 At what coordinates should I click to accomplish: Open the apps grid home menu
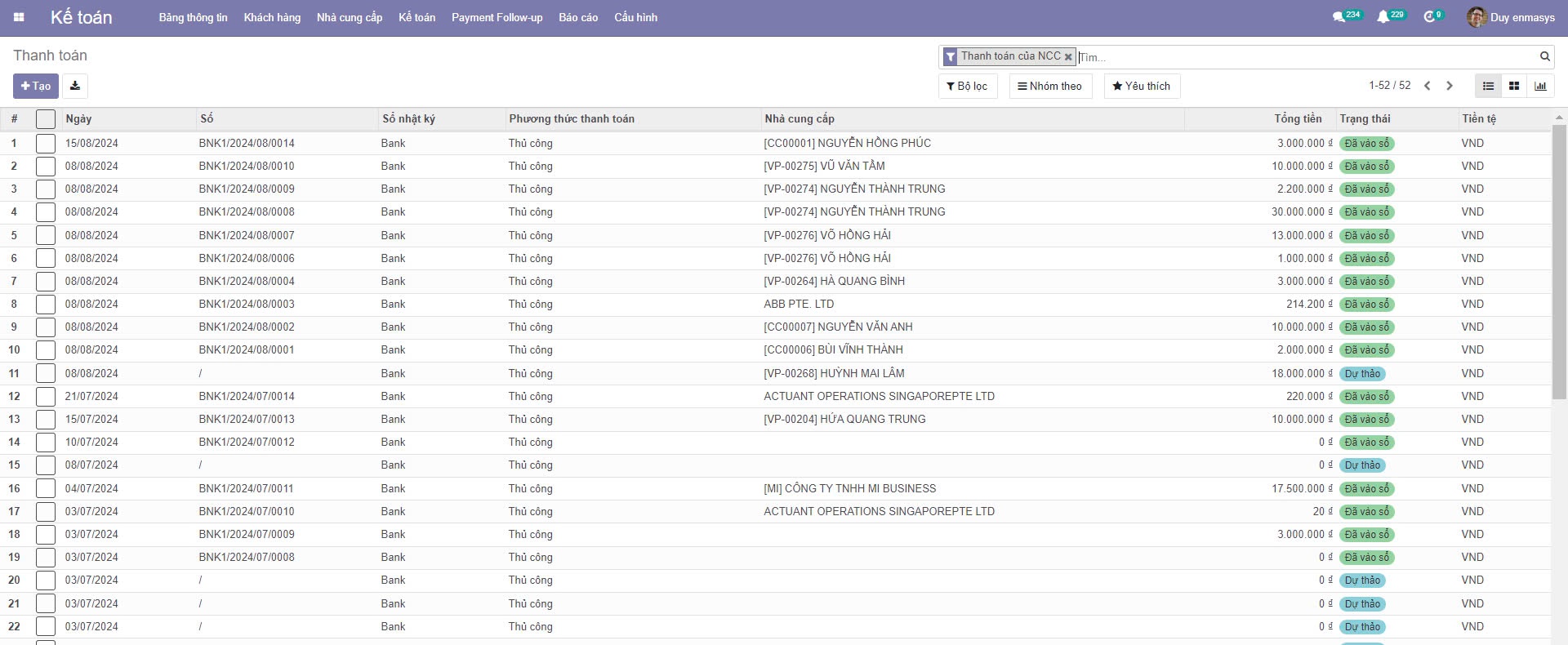point(19,17)
